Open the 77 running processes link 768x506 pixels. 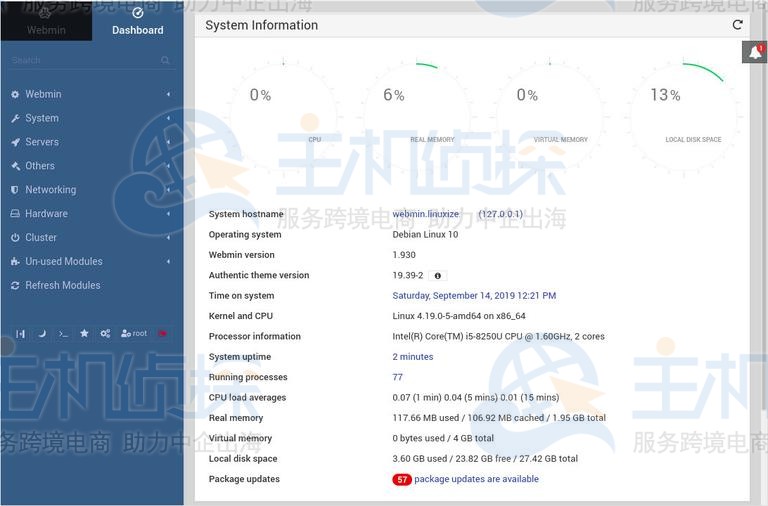click(397, 377)
